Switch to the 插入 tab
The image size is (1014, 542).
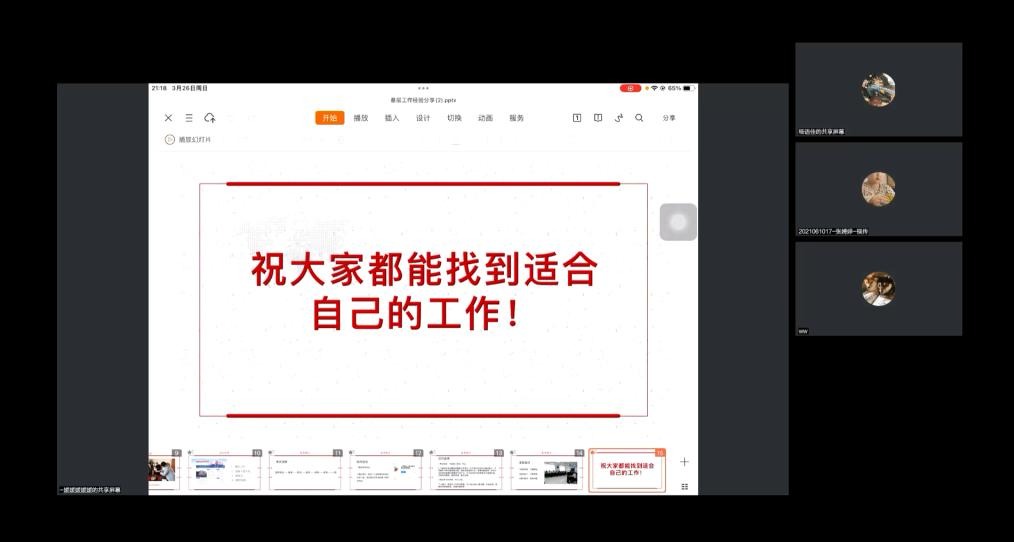click(x=392, y=118)
